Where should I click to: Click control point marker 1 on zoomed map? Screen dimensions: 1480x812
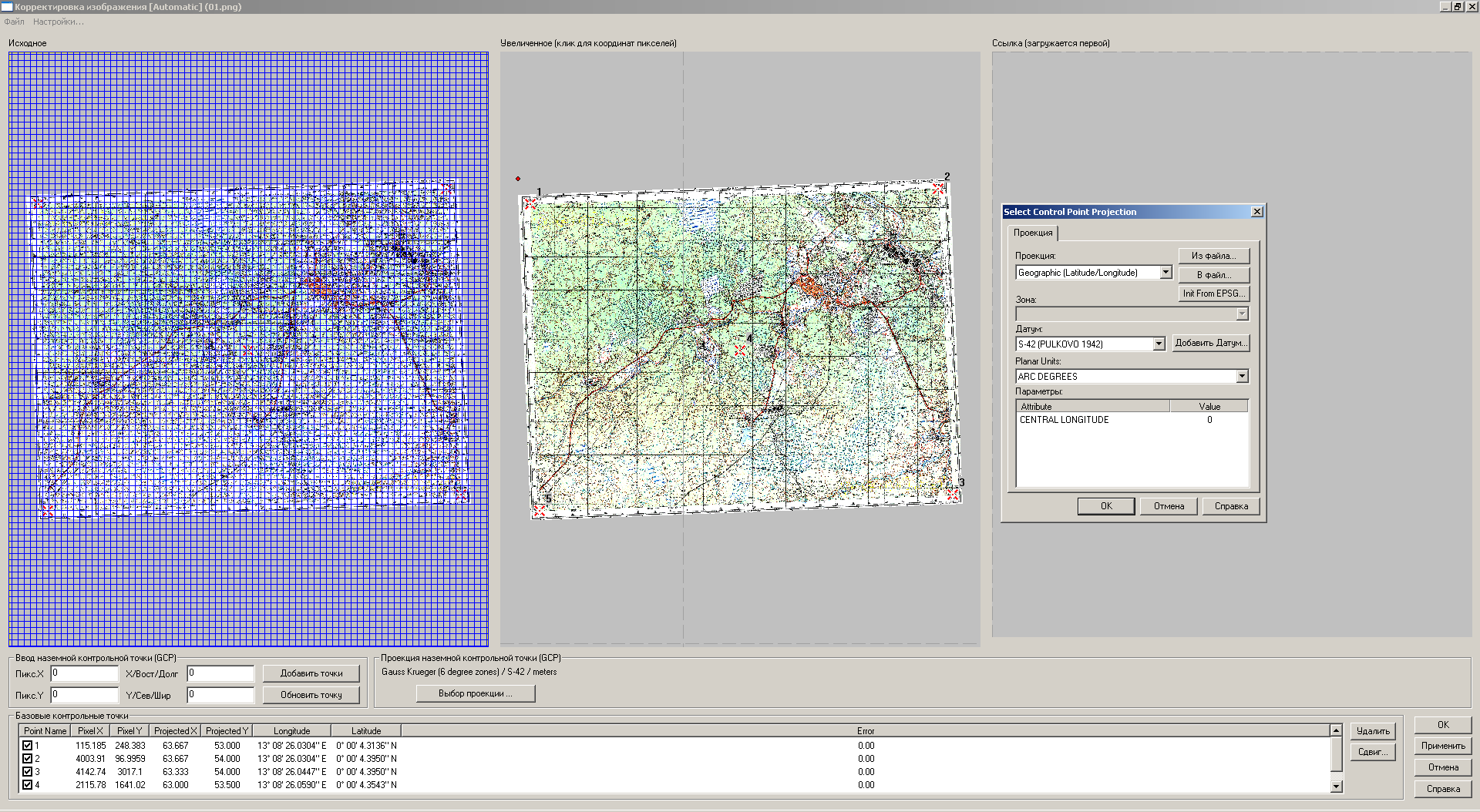(x=530, y=203)
